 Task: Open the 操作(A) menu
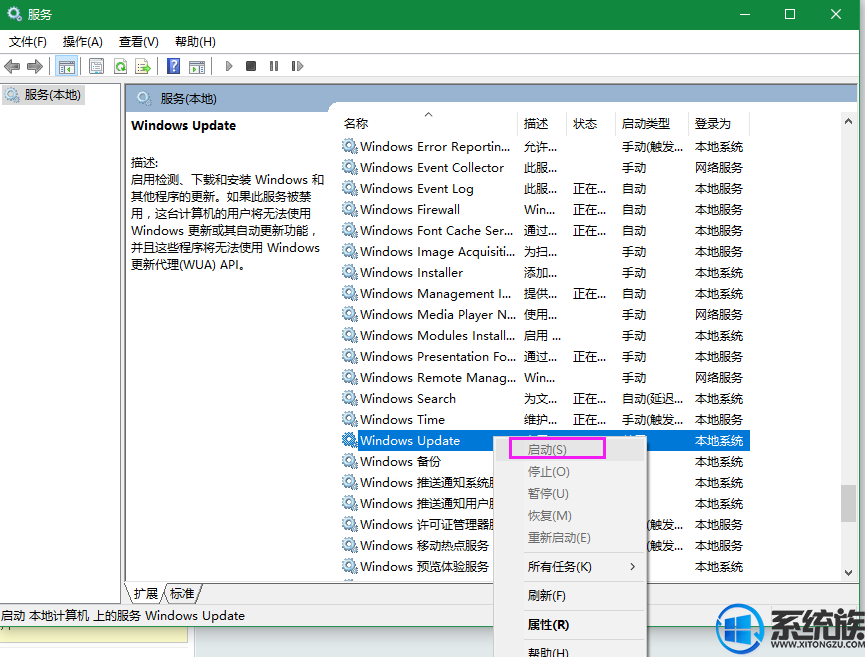[83, 42]
